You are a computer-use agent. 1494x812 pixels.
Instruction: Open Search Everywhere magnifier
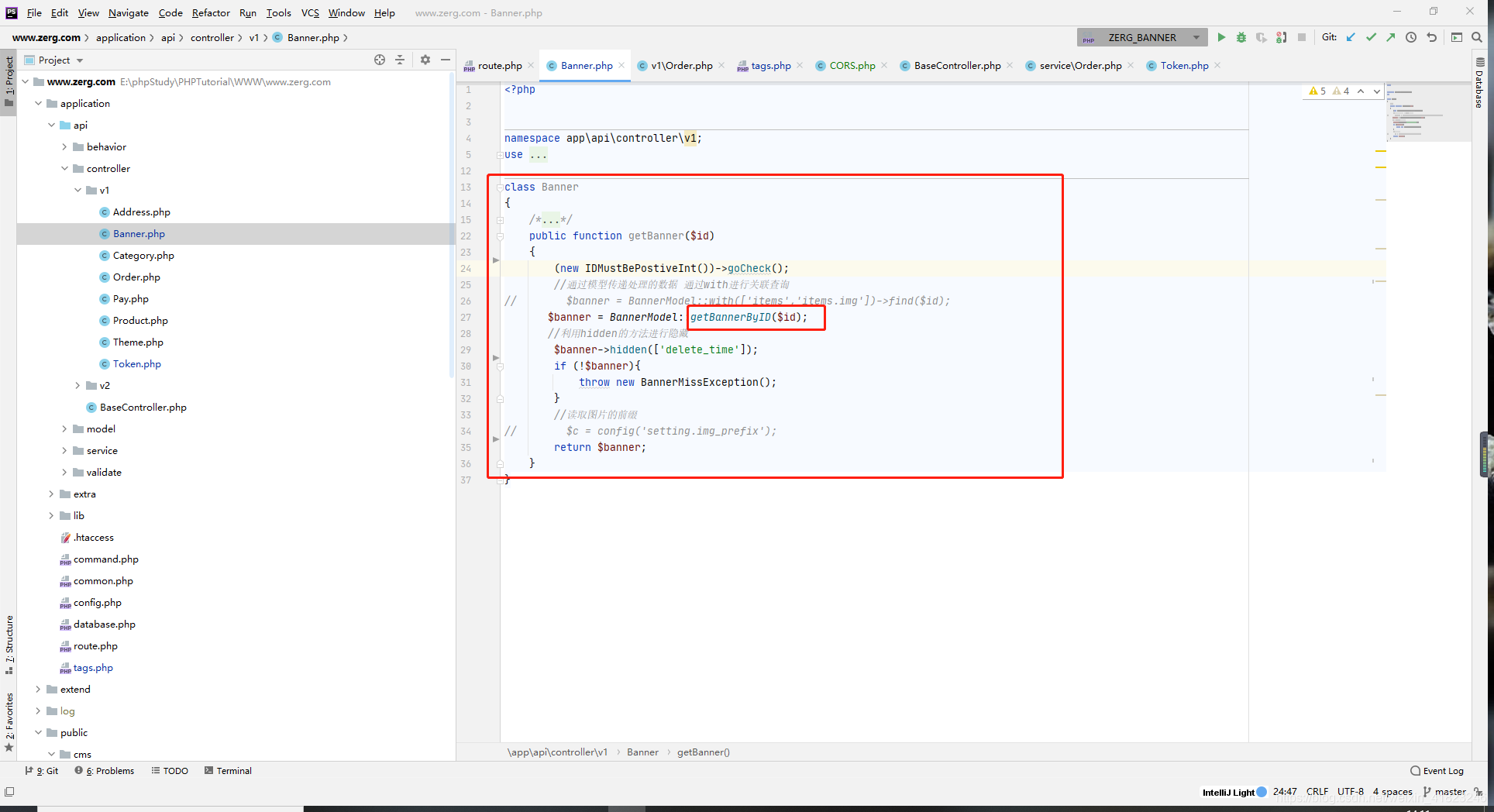coord(1477,37)
